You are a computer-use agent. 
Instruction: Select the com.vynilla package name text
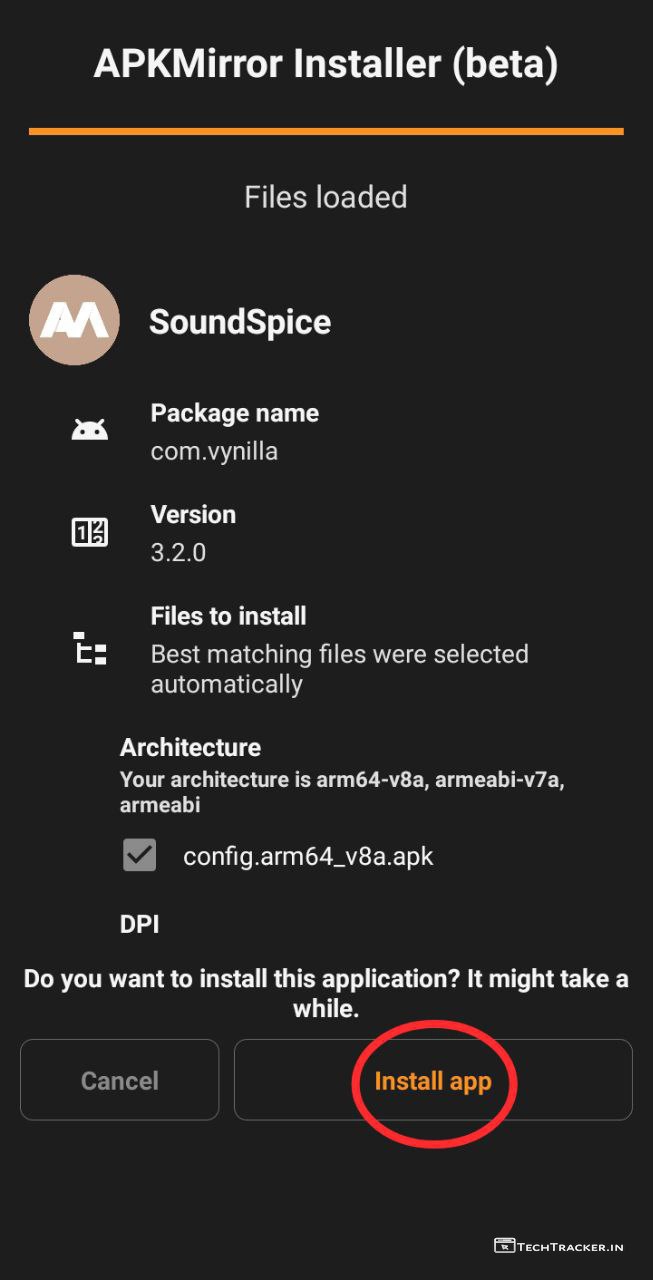[x=214, y=451]
